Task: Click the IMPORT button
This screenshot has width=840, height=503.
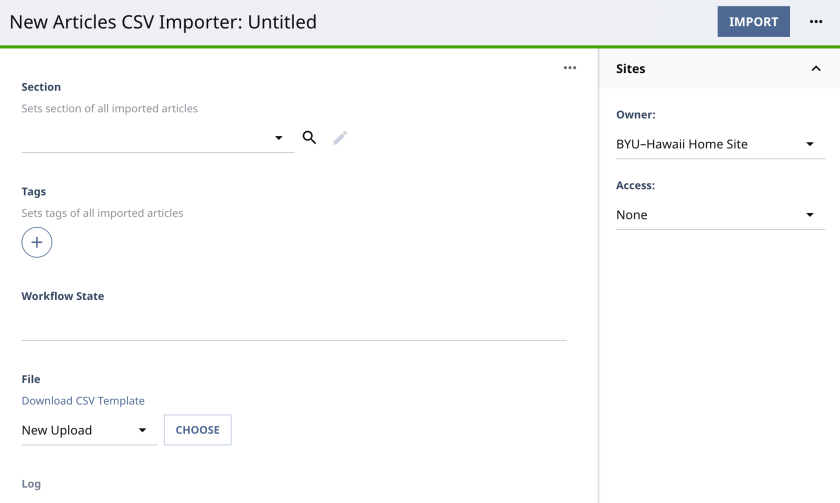Action: [753, 22]
